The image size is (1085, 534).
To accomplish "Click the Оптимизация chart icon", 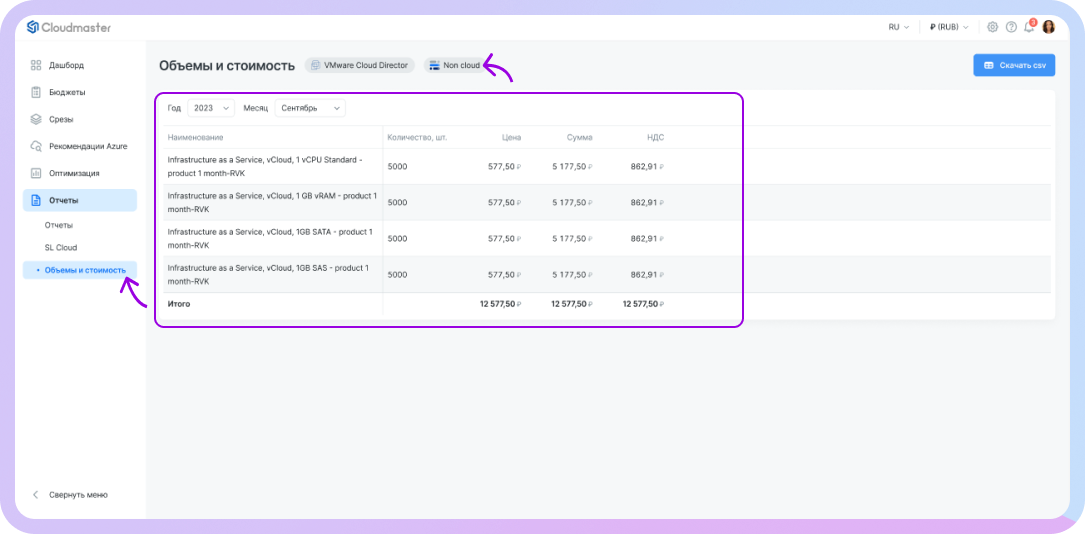I will pos(36,173).
